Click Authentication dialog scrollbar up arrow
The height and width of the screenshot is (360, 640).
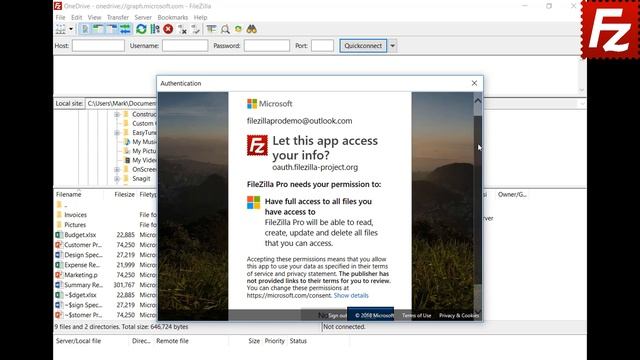[x=478, y=100]
